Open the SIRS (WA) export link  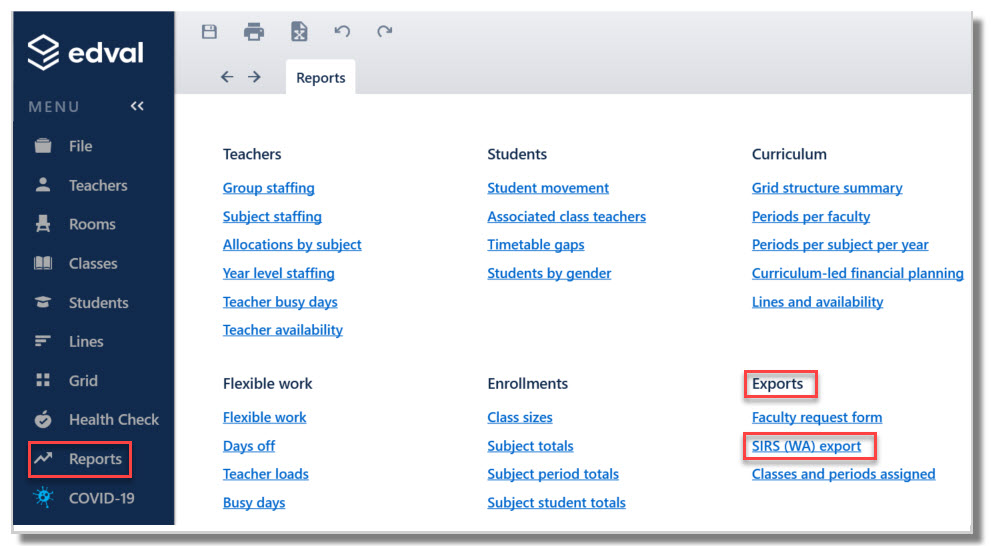coord(806,446)
